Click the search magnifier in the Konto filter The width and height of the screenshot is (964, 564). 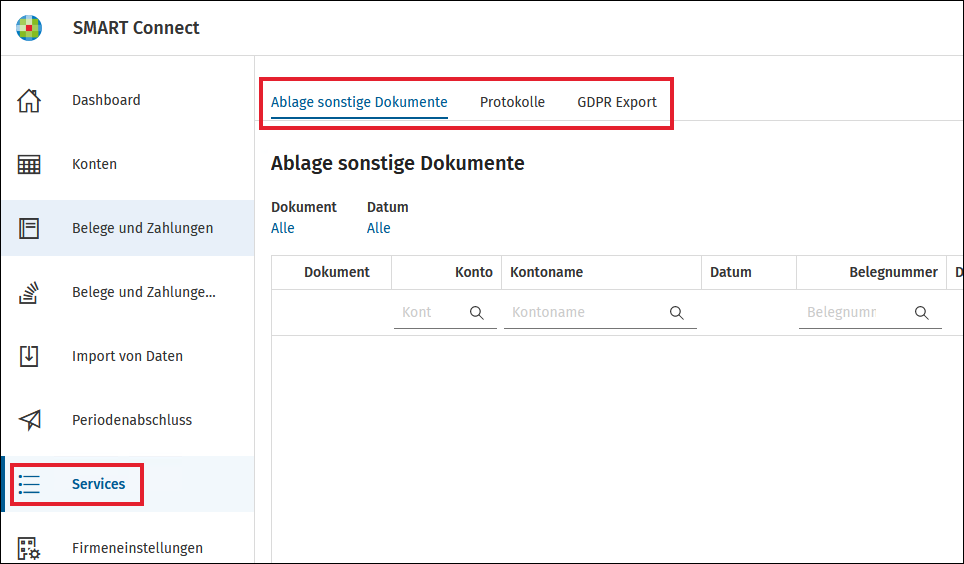click(x=476, y=312)
